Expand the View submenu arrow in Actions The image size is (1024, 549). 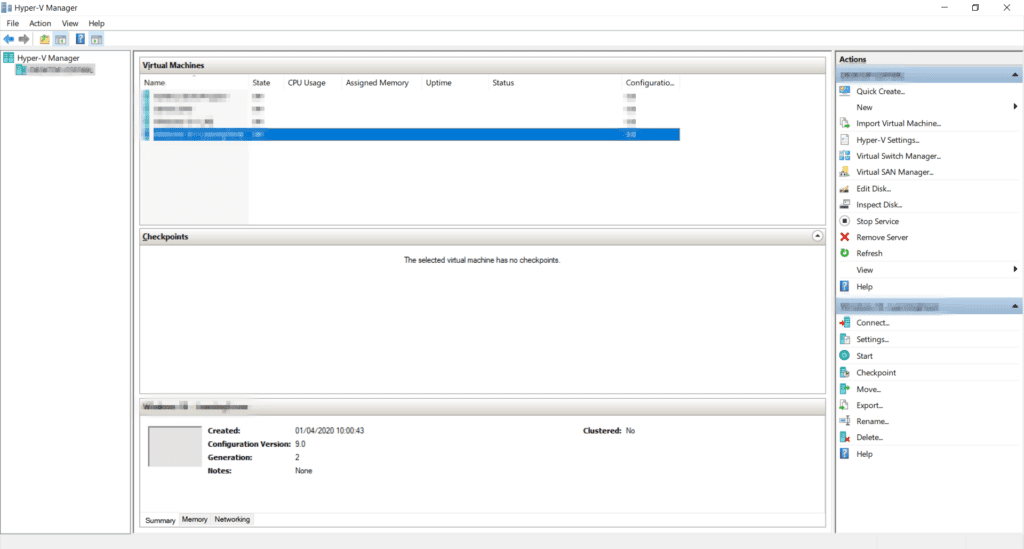(x=1015, y=269)
